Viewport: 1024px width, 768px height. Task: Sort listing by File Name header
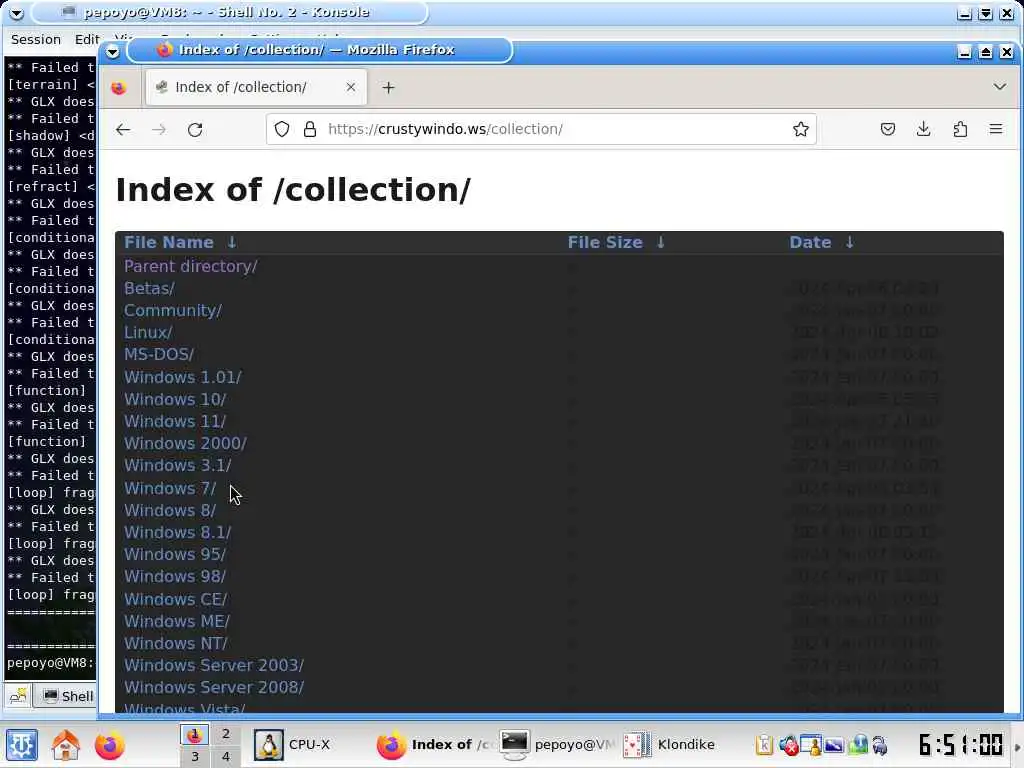click(x=168, y=242)
